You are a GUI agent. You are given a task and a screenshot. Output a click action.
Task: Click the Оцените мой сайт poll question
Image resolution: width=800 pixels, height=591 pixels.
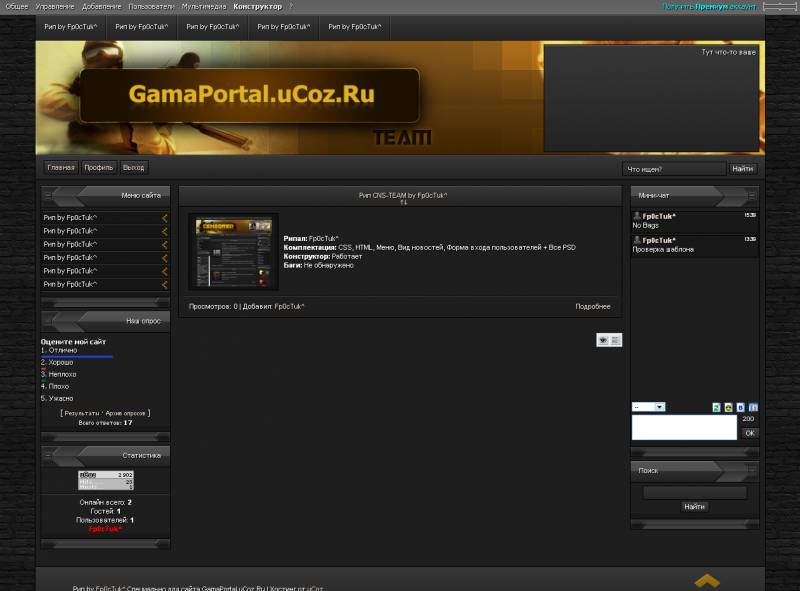[x=73, y=341]
